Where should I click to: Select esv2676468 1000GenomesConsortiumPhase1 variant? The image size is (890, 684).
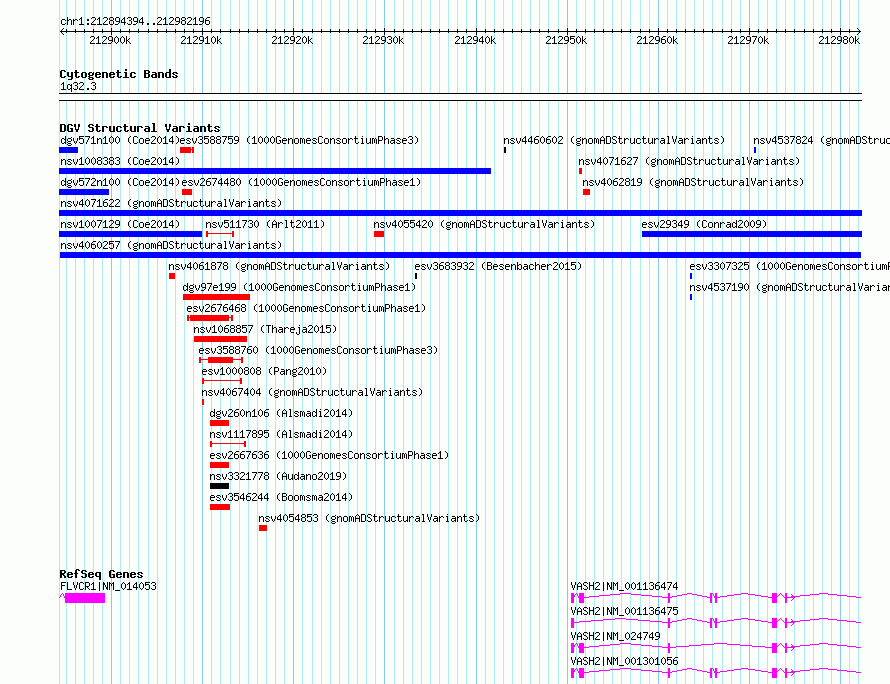coord(306,308)
